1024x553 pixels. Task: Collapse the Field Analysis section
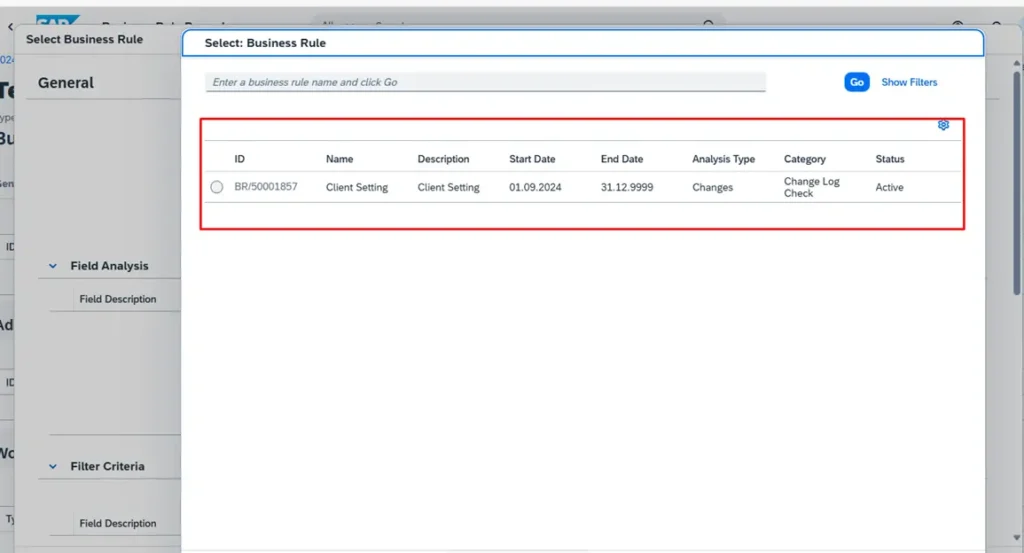point(54,266)
